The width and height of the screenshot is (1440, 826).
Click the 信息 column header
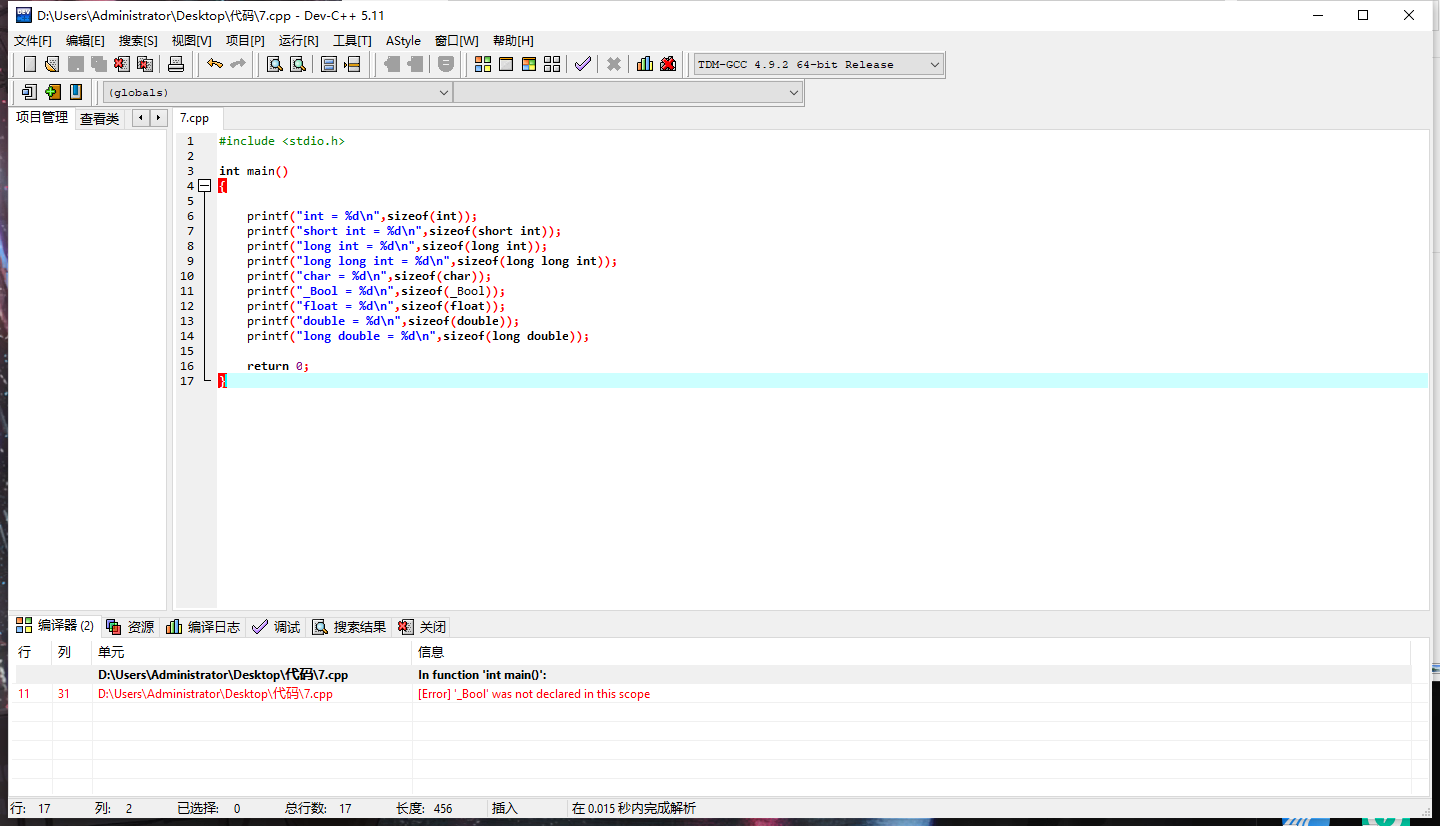[912, 652]
